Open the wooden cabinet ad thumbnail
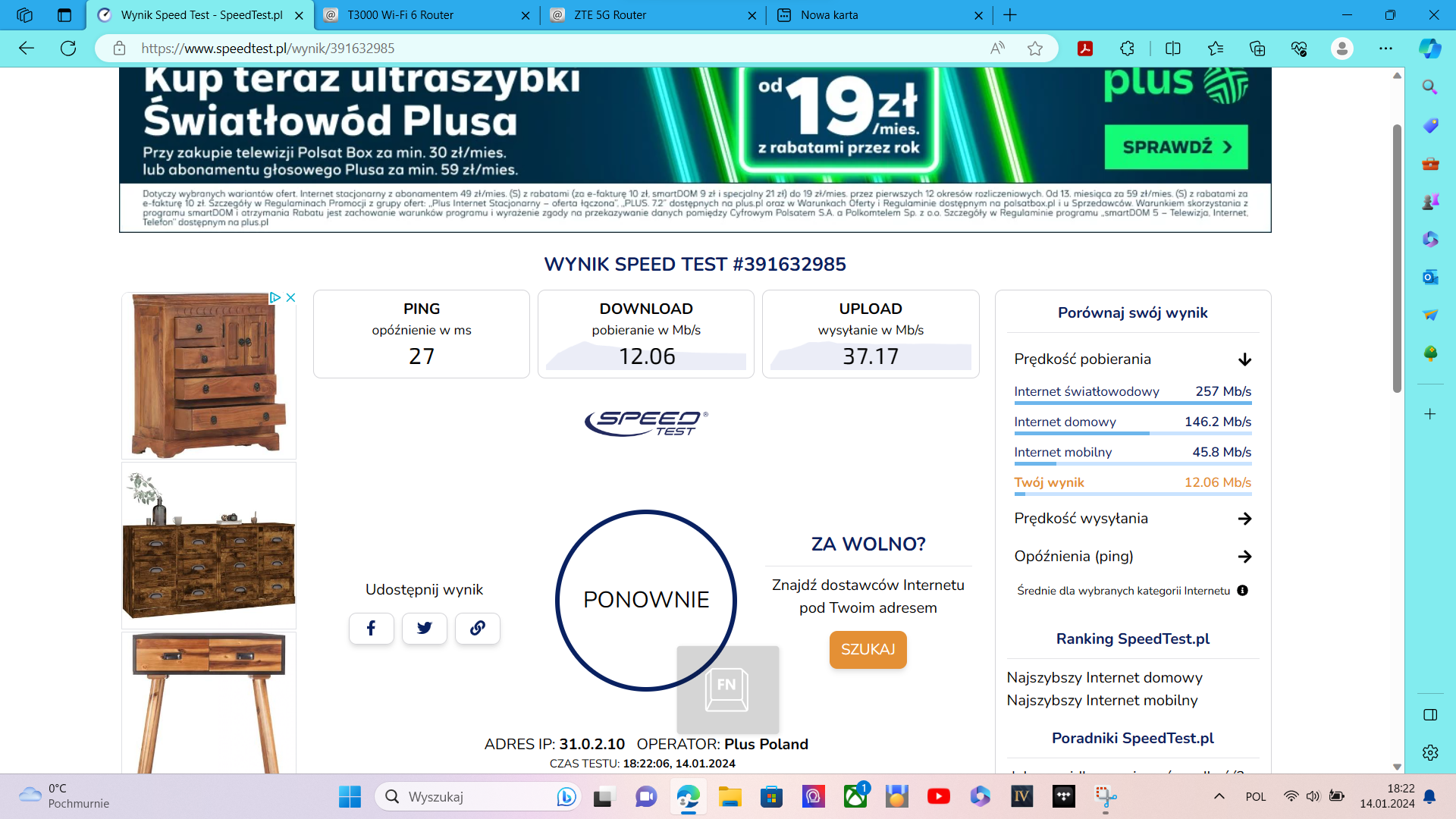1456x819 pixels. (x=209, y=375)
